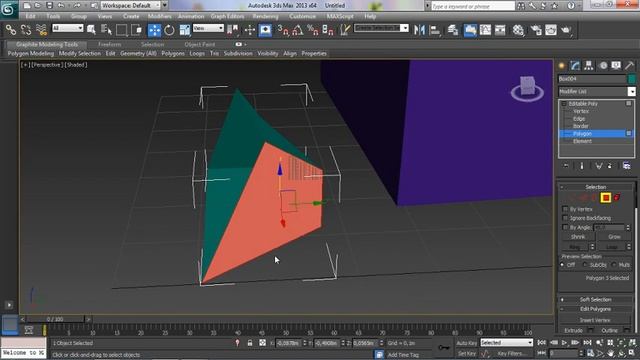Open the Rendering menu

pos(265,16)
